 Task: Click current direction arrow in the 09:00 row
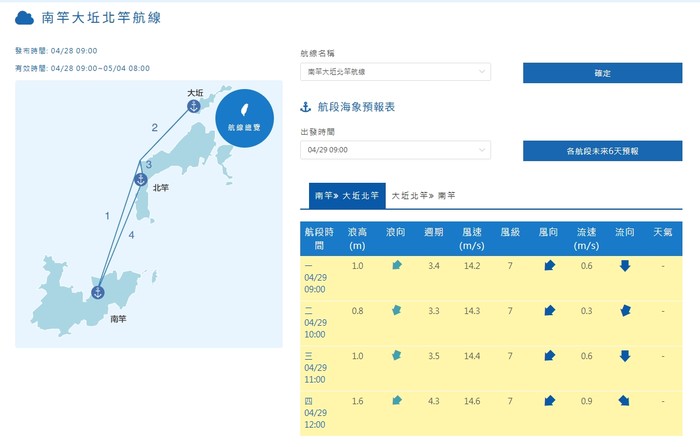point(625,266)
